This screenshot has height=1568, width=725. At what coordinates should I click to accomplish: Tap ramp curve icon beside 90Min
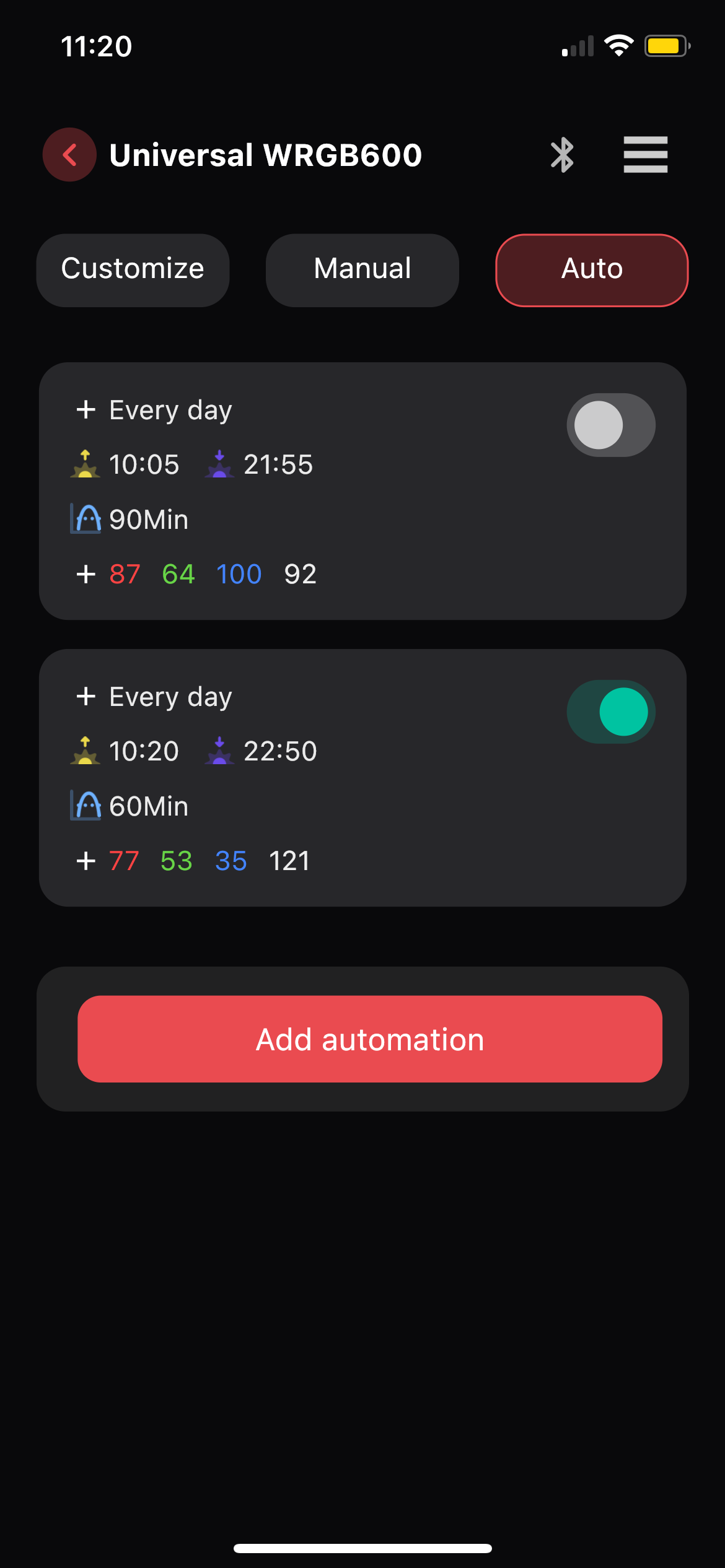86,519
